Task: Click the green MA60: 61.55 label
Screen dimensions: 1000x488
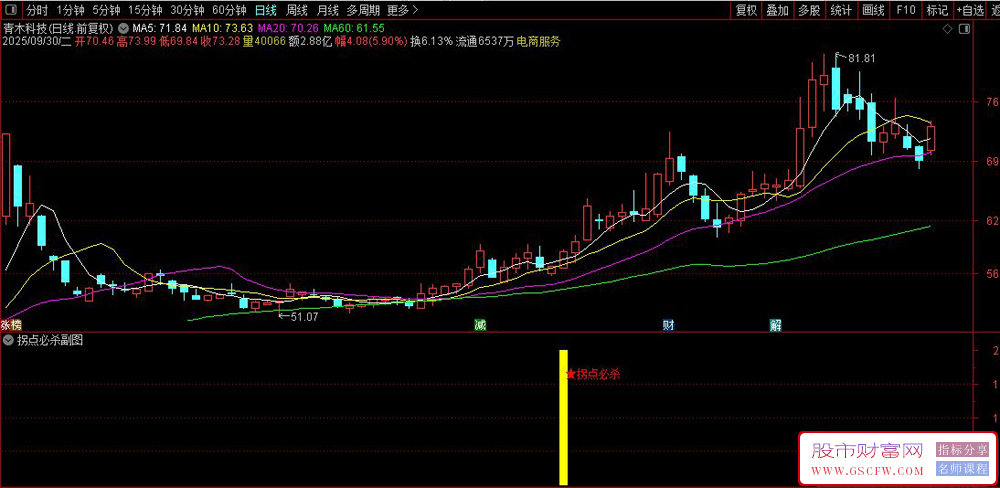Action: pyautogui.click(x=354, y=29)
